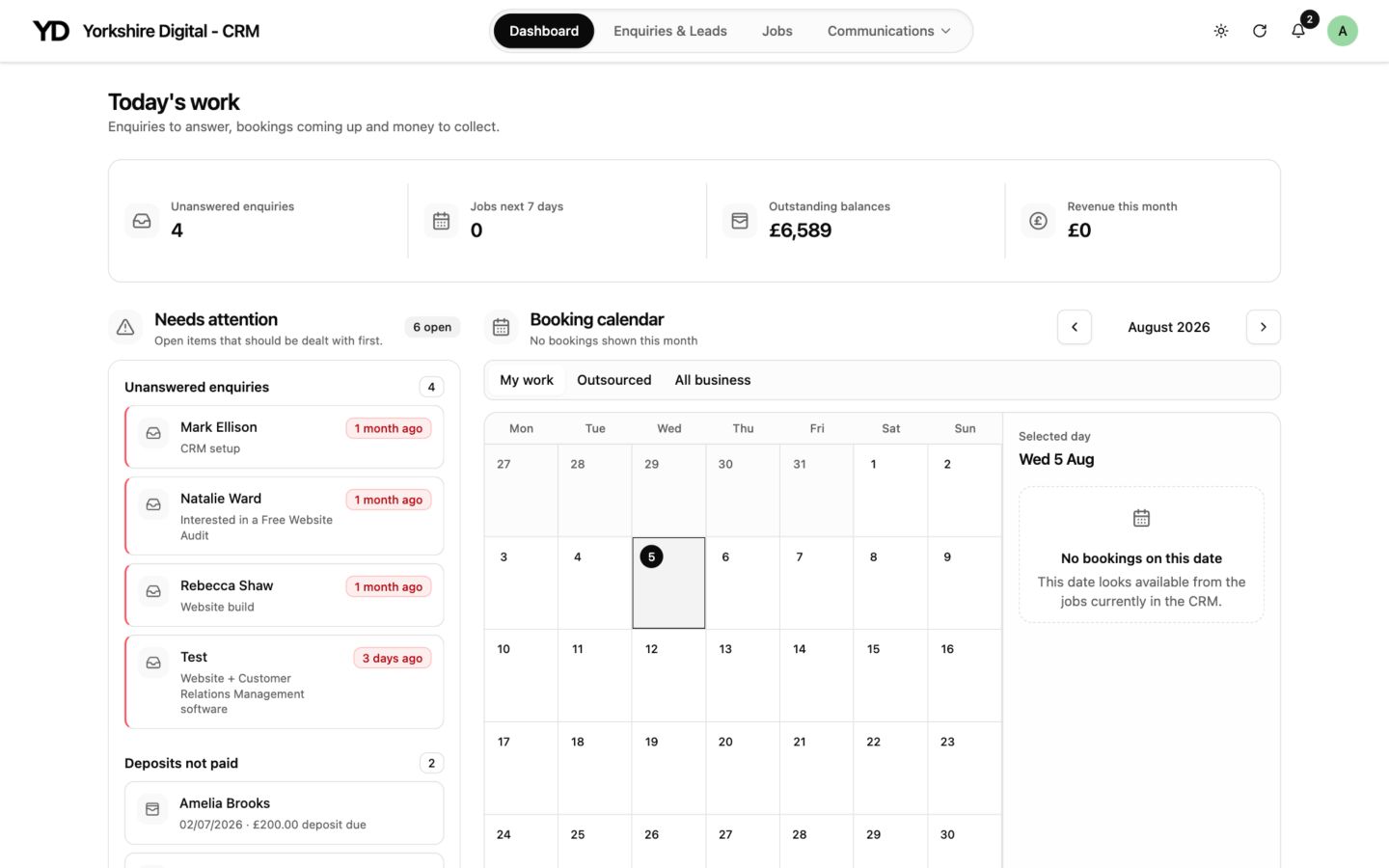Click the Revenue this month pound icon
This screenshot has height=868, width=1389.
pyautogui.click(x=1038, y=221)
